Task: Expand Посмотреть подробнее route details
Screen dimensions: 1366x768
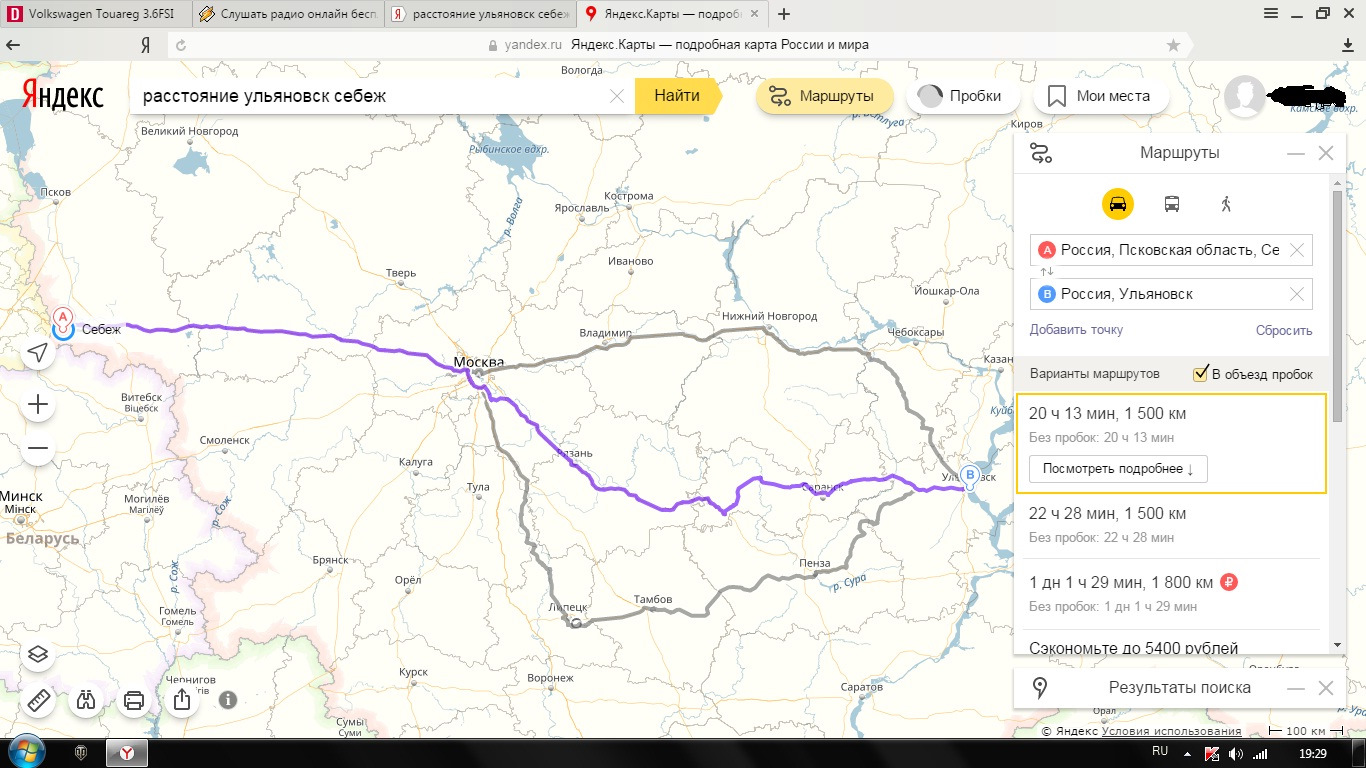Action: [x=1118, y=468]
